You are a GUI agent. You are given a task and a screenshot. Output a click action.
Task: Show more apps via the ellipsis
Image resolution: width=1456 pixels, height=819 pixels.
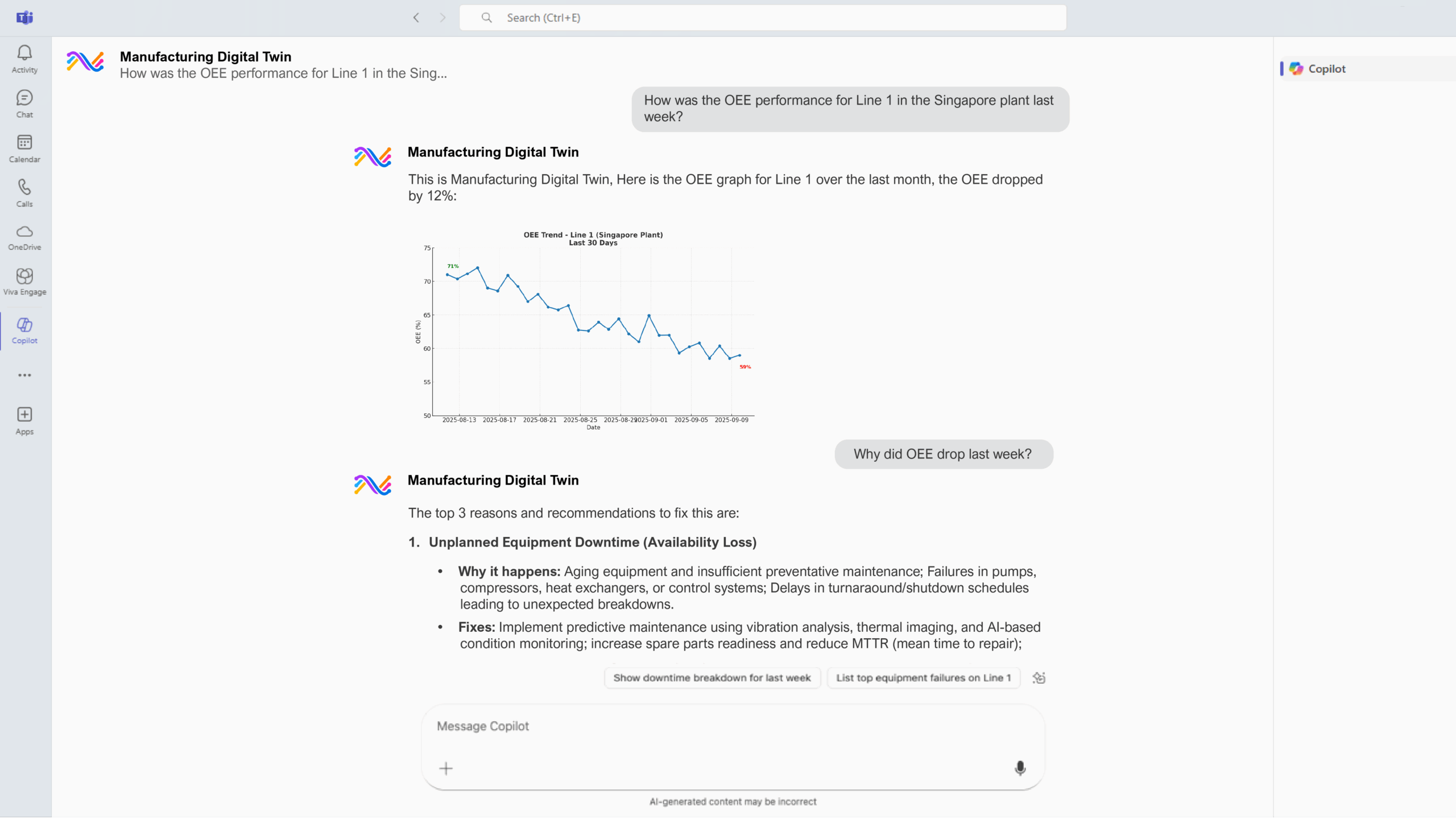pyautogui.click(x=24, y=375)
